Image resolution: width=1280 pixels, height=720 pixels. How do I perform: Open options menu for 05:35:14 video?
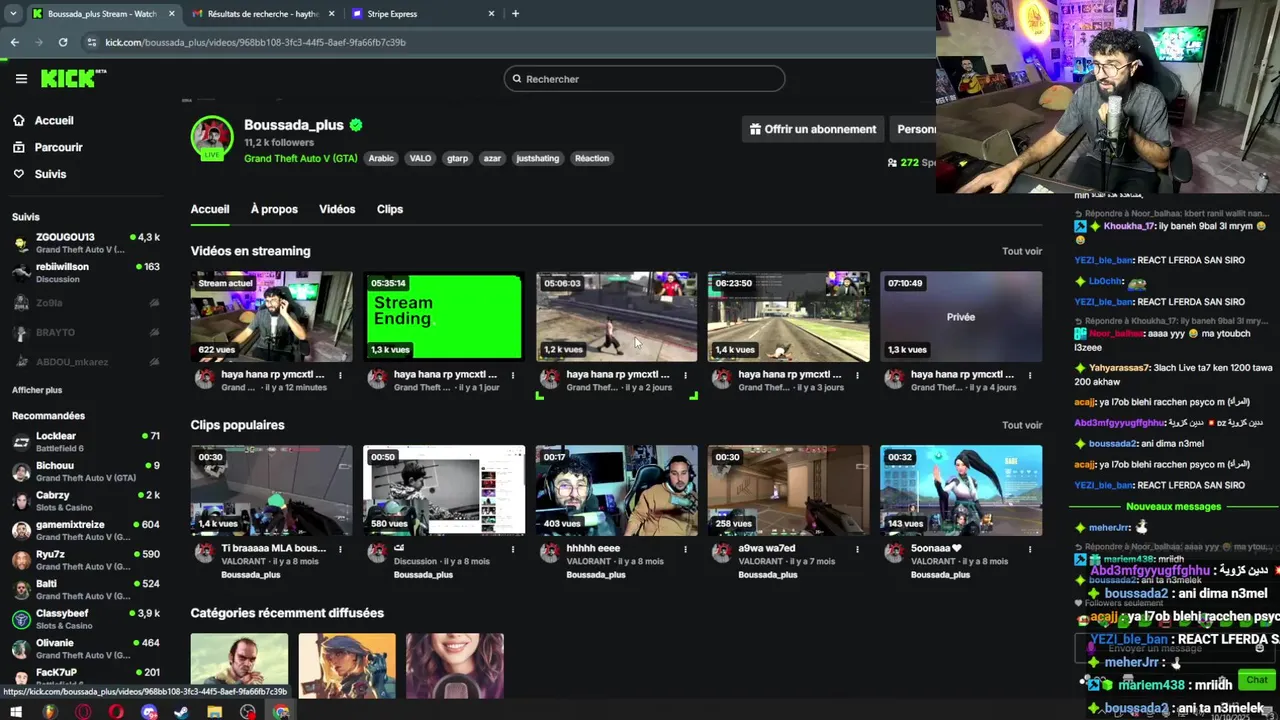pyautogui.click(x=513, y=375)
